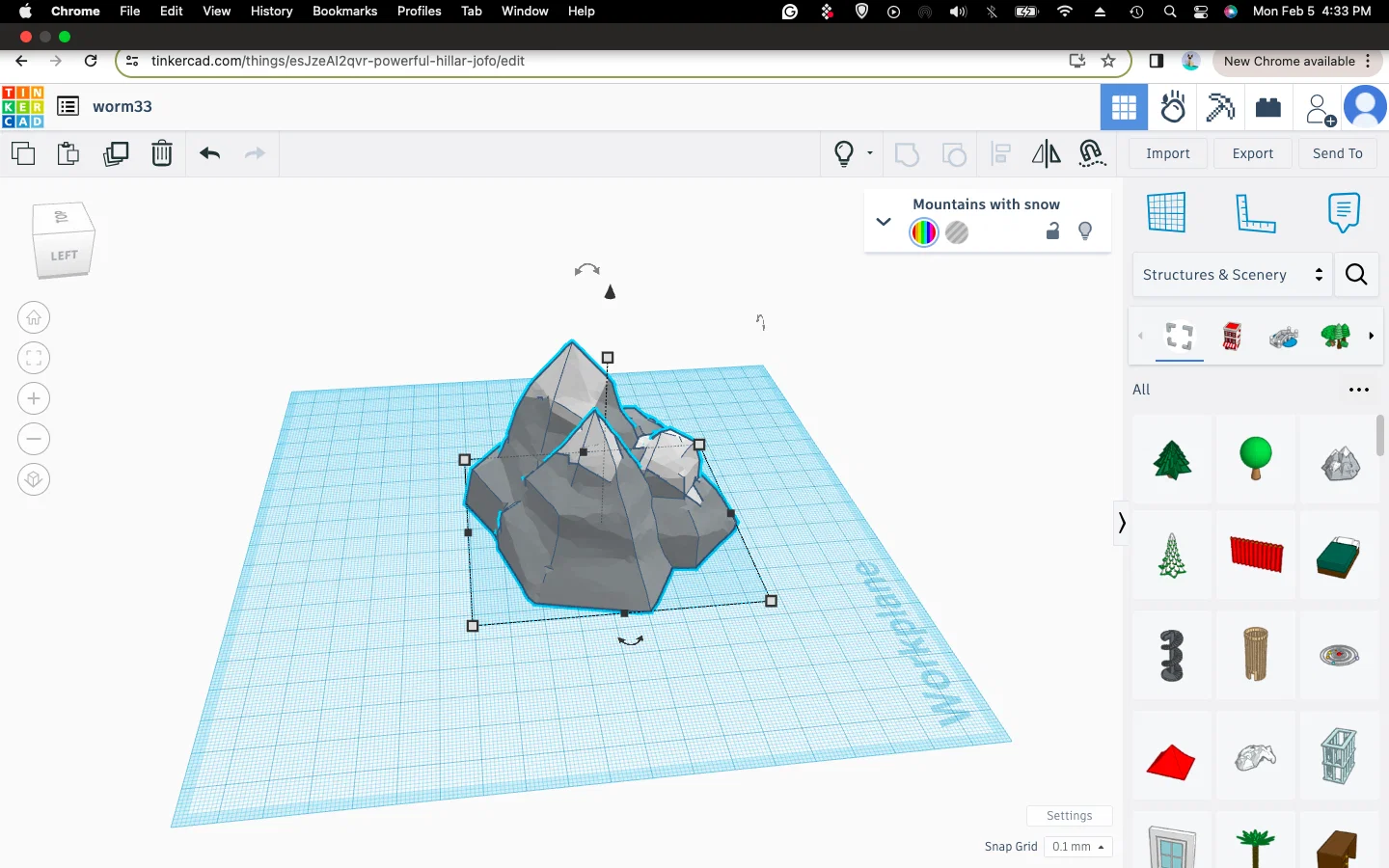Toggle the Hole striped swatch
The image size is (1389, 868).
[957, 232]
